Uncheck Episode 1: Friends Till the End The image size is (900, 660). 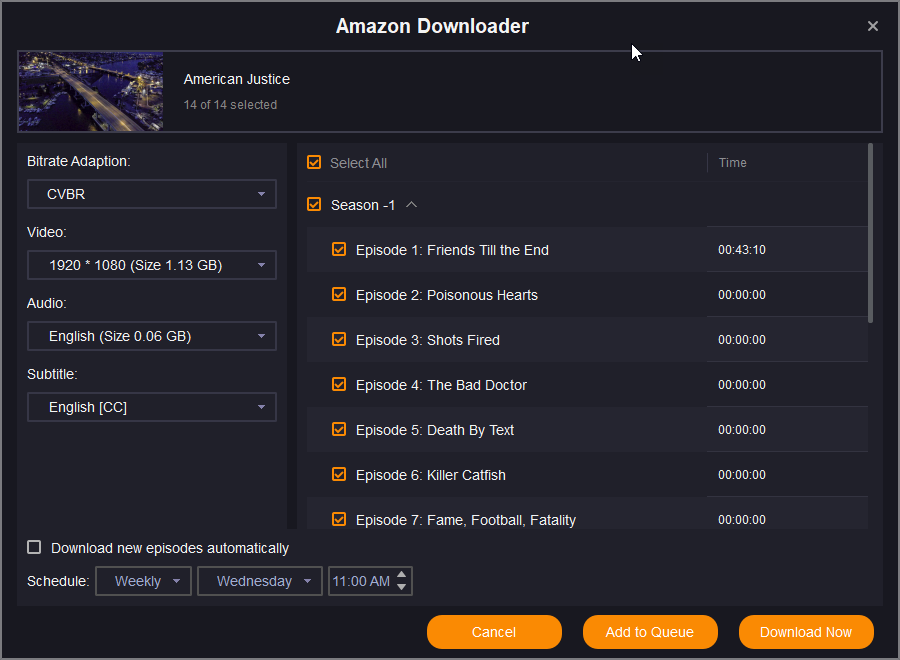coord(339,249)
